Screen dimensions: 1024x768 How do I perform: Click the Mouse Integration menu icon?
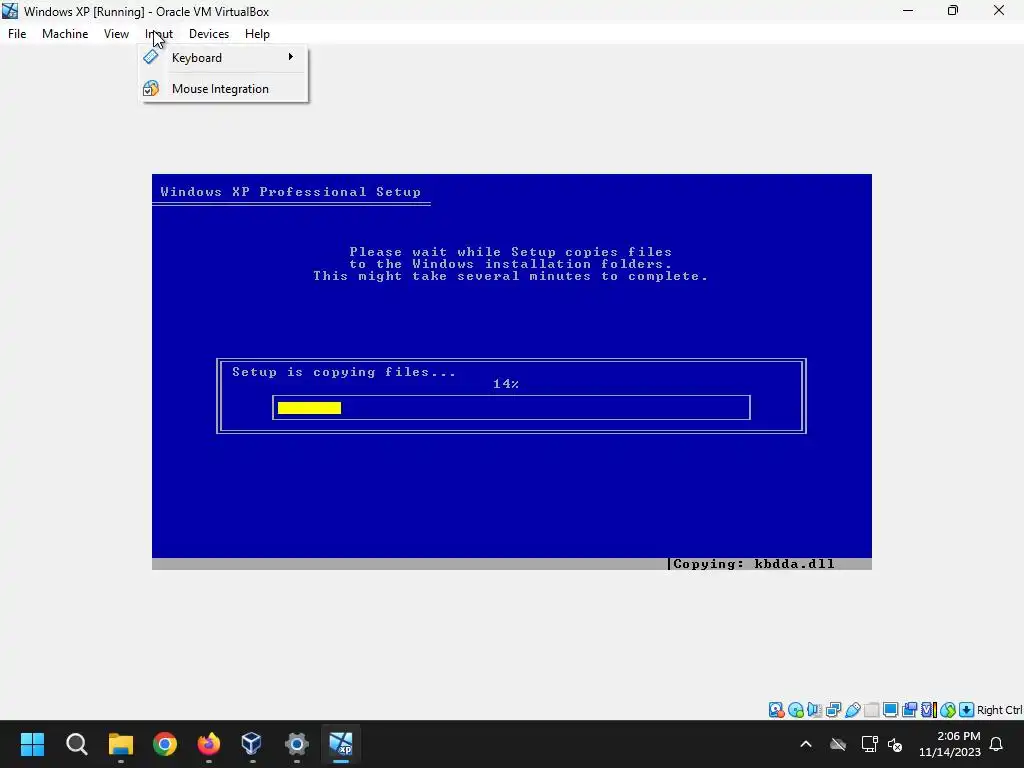pyautogui.click(x=151, y=88)
